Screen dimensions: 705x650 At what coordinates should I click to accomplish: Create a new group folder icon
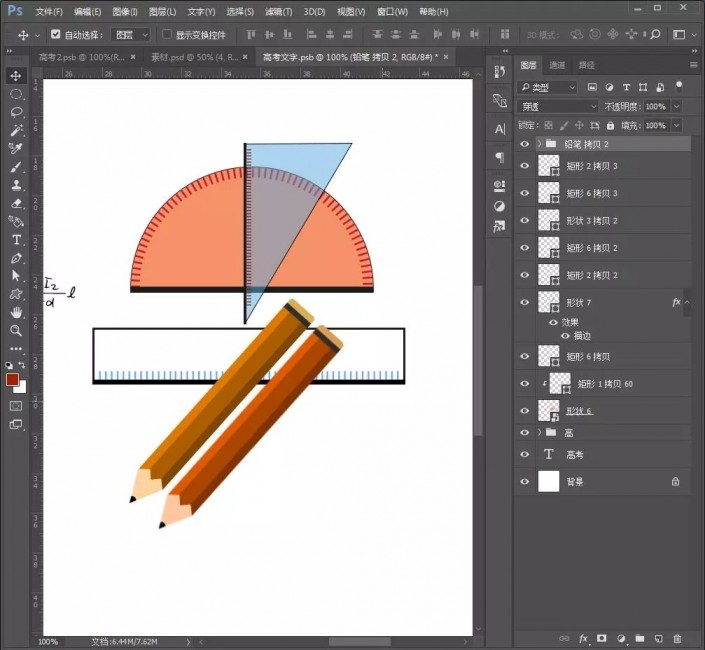coord(640,638)
